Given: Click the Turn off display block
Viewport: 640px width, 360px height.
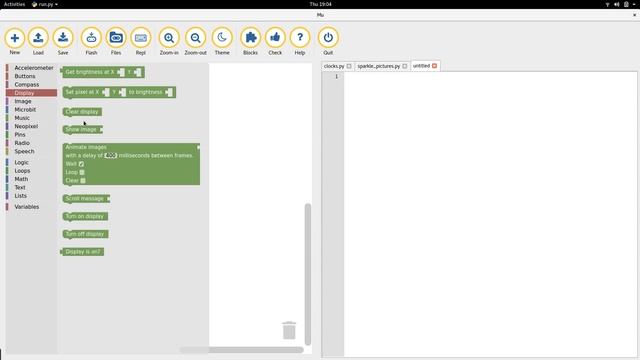Looking at the screenshot, I should point(85,234).
